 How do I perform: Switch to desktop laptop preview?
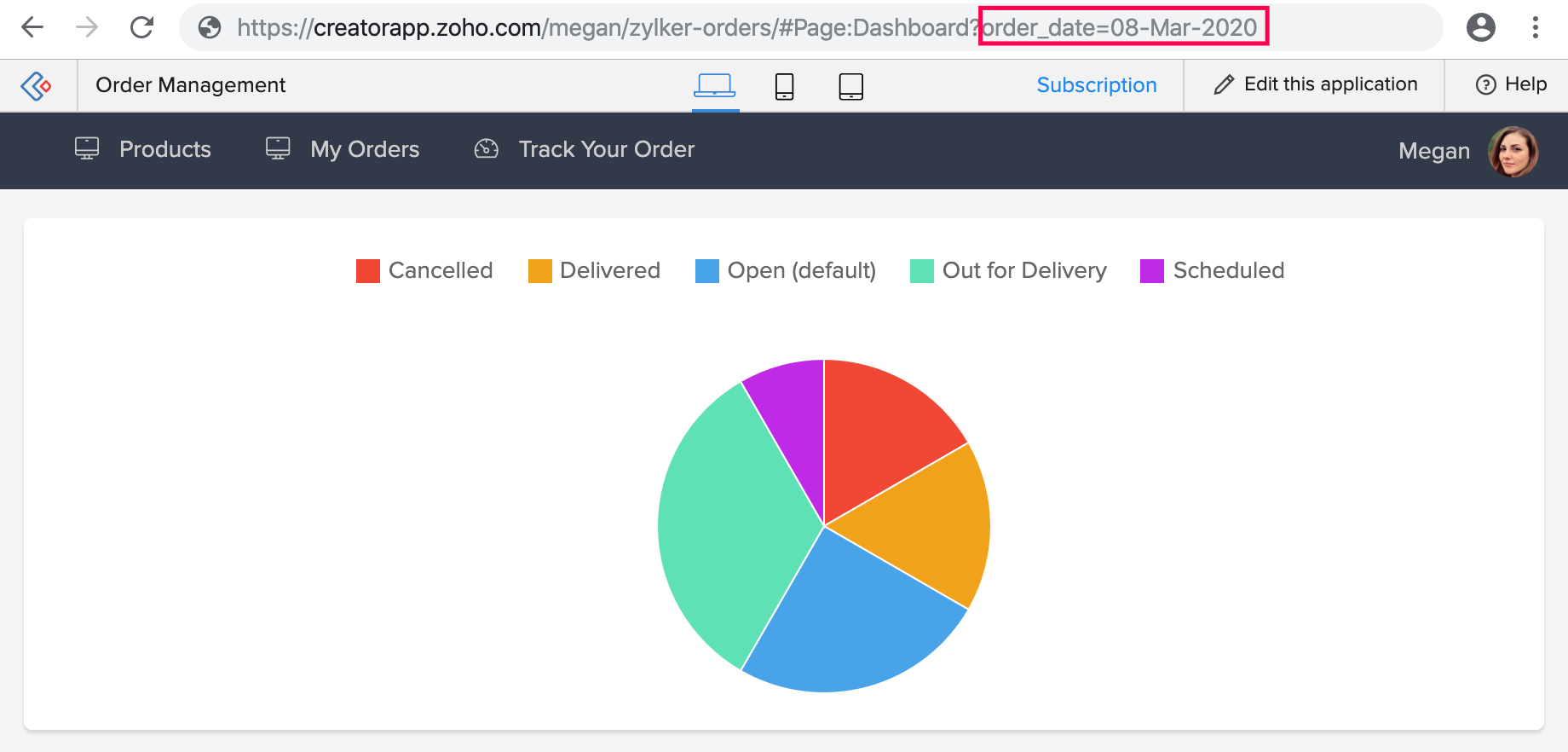[x=715, y=85]
